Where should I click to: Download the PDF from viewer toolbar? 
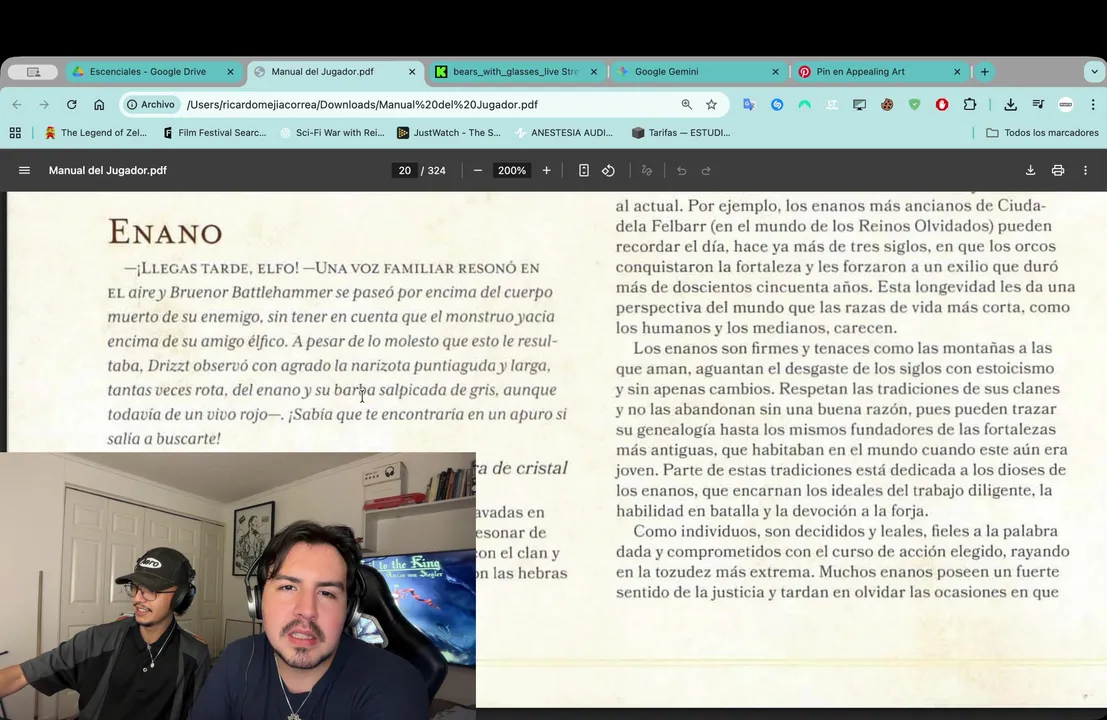1031,170
